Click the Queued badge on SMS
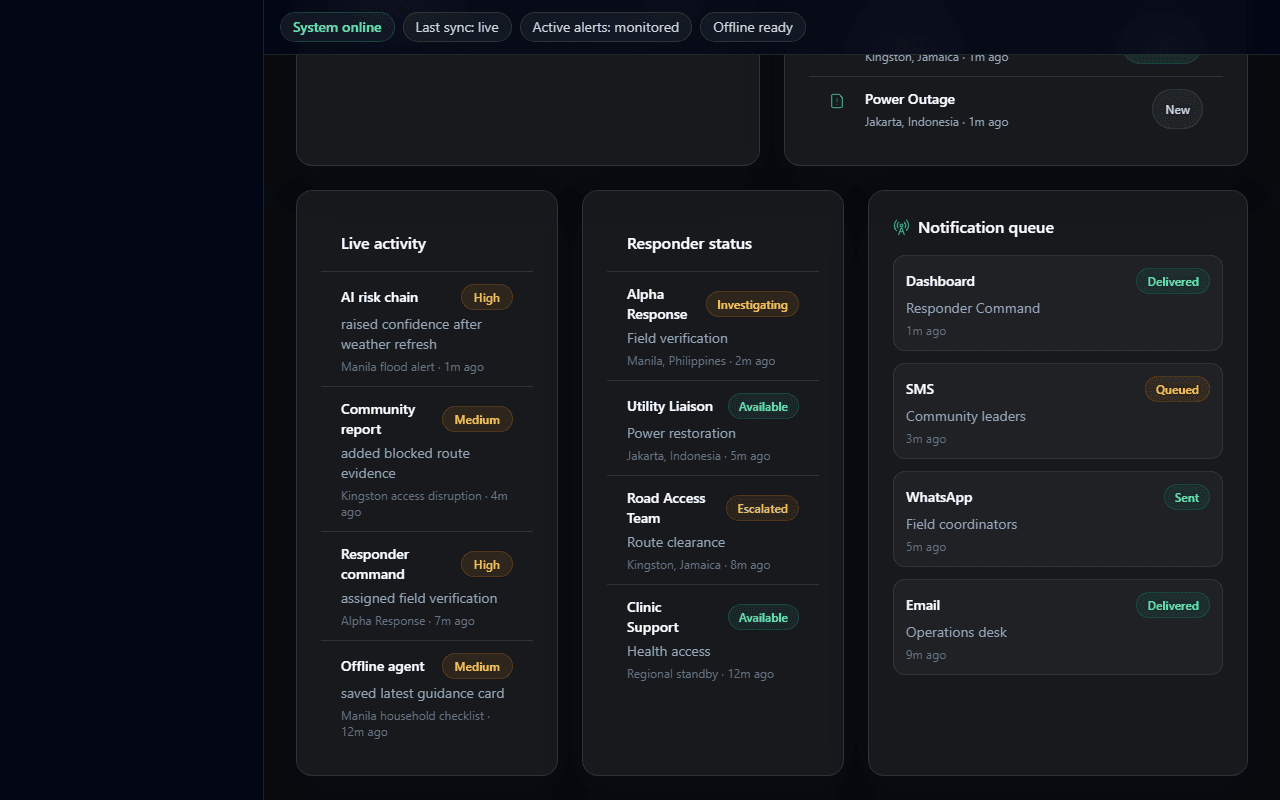This screenshot has width=1280, height=800. point(1177,389)
